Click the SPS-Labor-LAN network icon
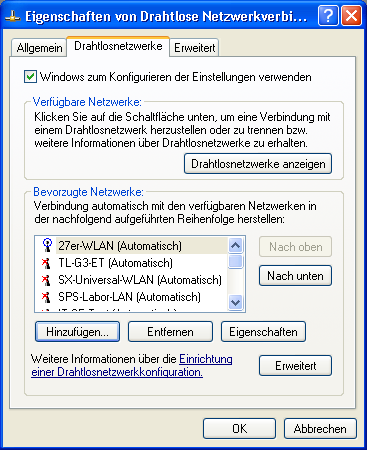 [46, 297]
